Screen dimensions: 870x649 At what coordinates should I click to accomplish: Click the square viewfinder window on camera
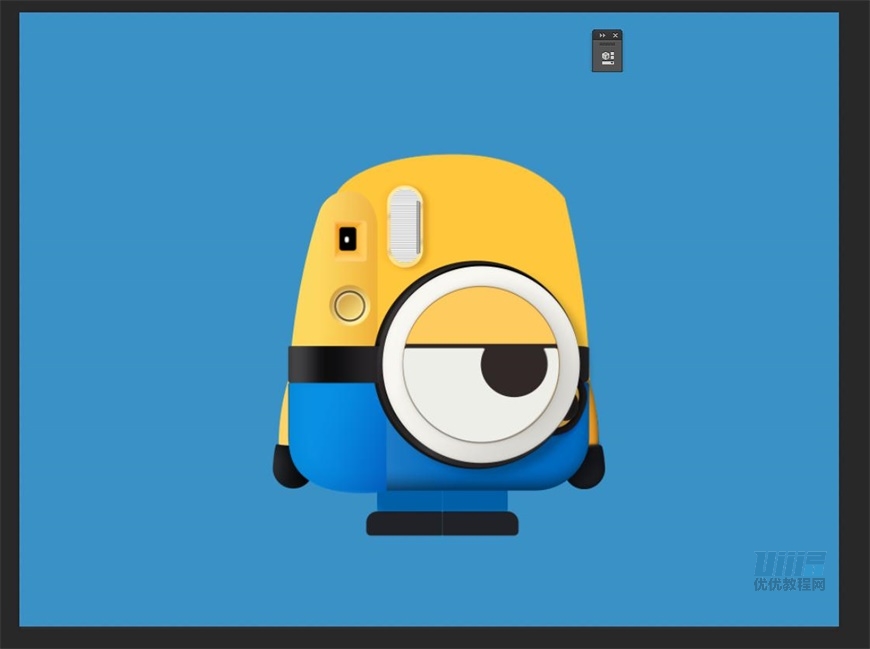click(347, 238)
